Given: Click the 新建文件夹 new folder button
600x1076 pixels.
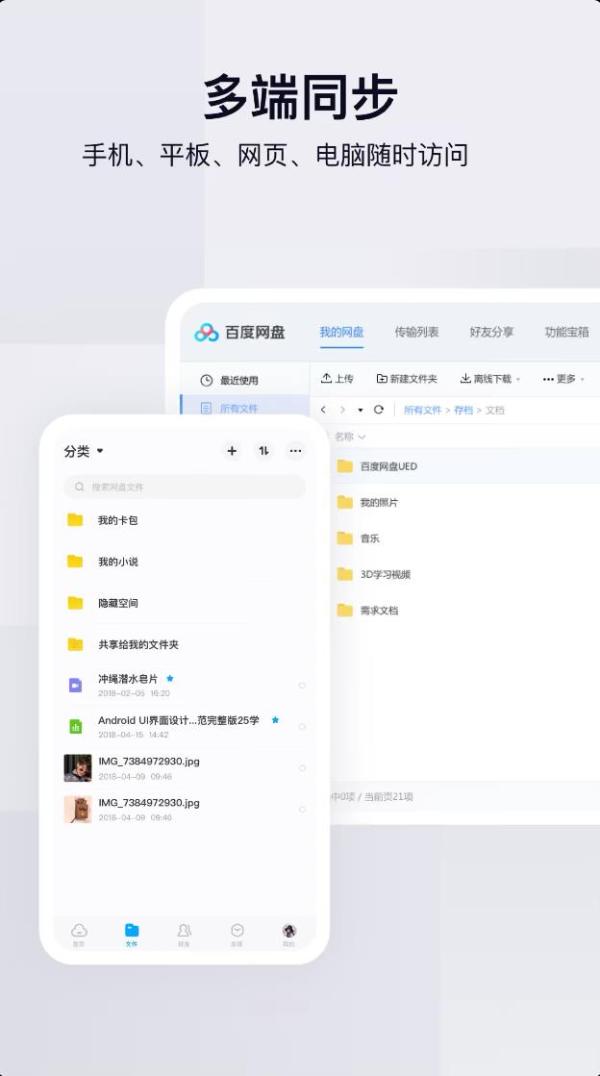Looking at the screenshot, I should 406,379.
